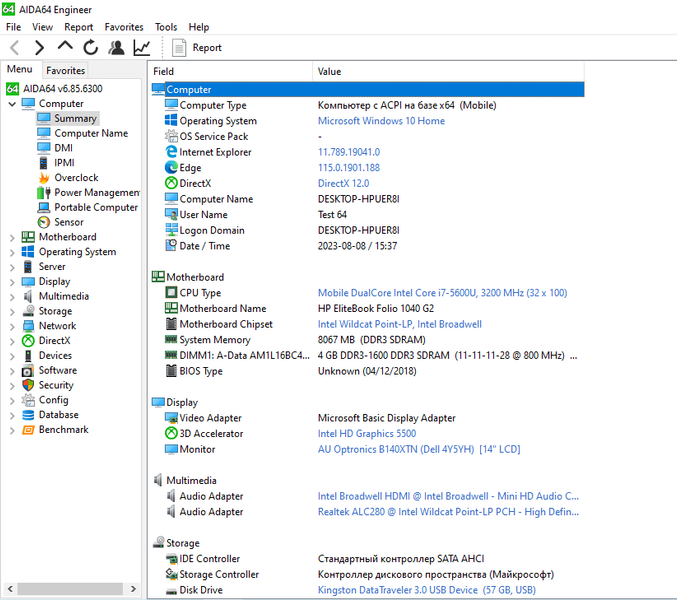The image size is (677, 600).
Task: Expand the Config tree node
Action: pyautogui.click(x=12, y=400)
